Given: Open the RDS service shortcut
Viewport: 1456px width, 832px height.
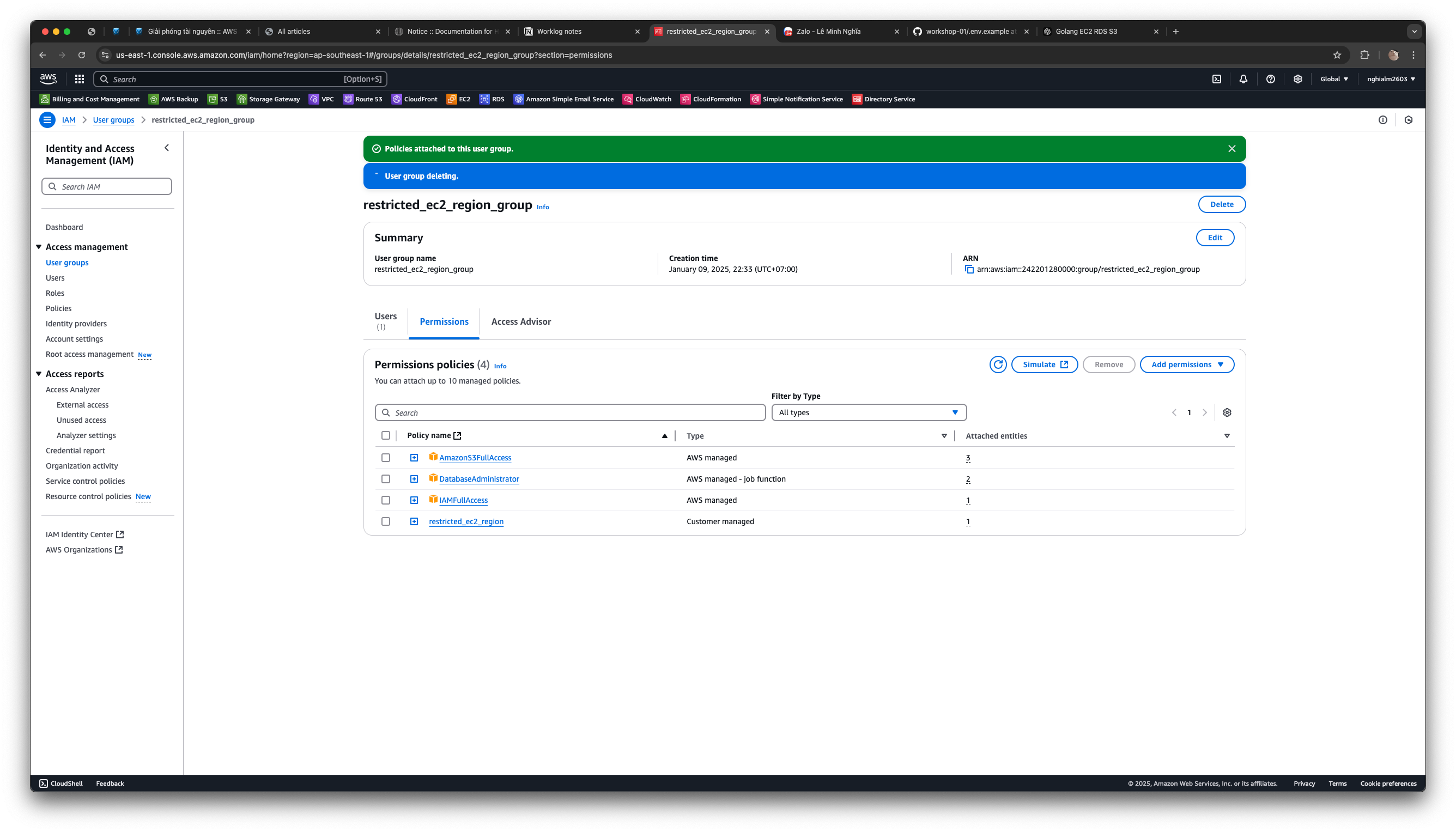Looking at the screenshot, I should click(493, 99).
